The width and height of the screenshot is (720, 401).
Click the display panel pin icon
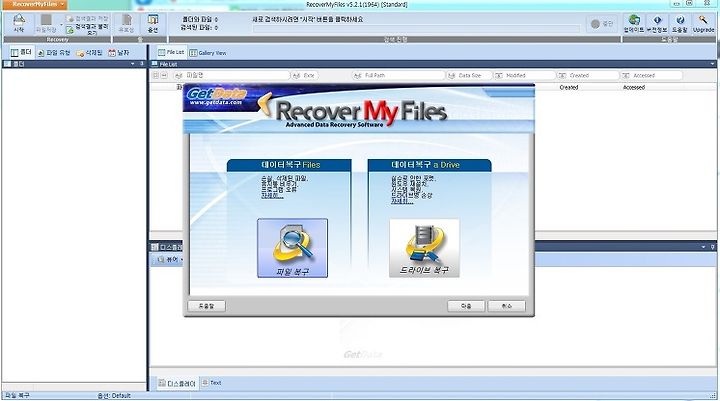pos(712,247)
